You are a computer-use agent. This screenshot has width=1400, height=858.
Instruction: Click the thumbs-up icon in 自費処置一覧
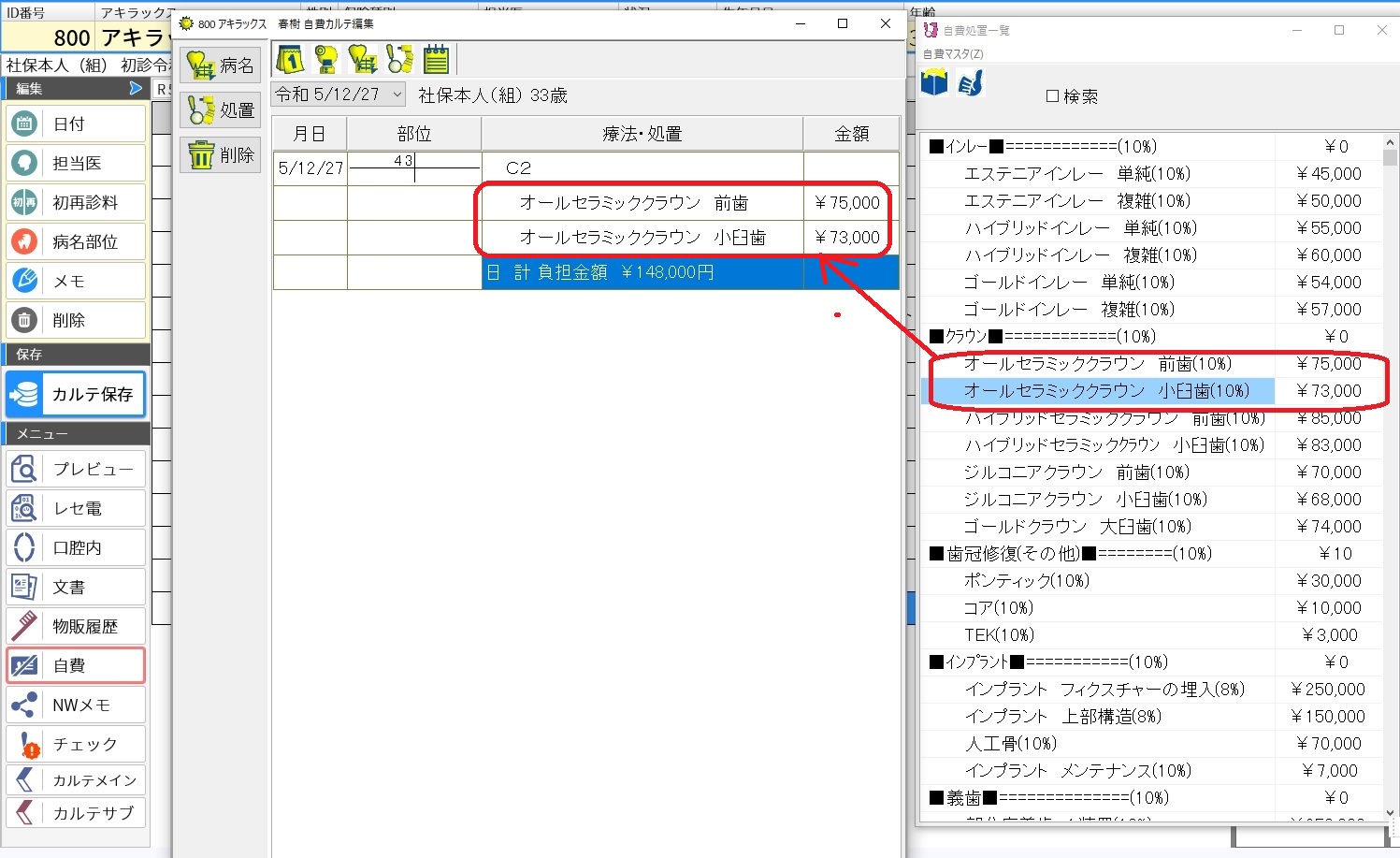(x=971, y=84)
